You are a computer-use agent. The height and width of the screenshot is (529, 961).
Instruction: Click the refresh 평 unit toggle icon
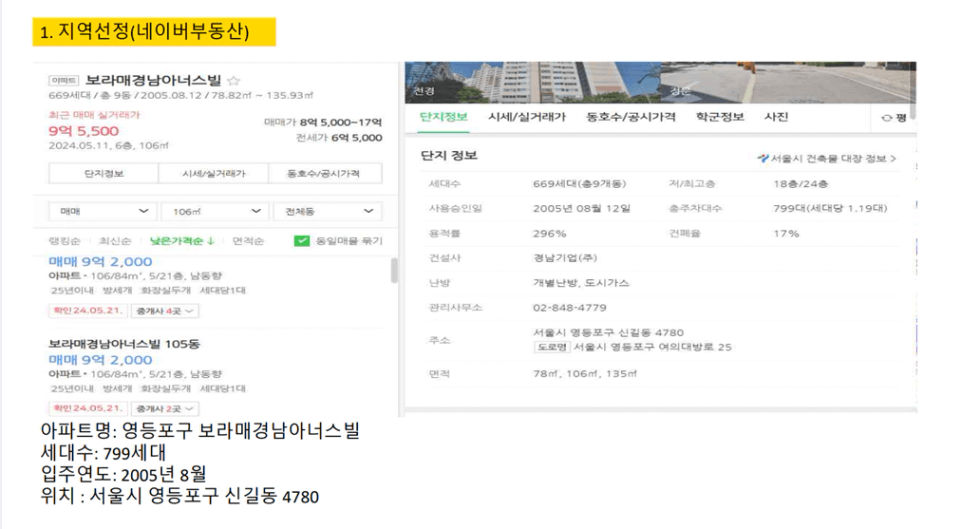(x=886, y=118)
